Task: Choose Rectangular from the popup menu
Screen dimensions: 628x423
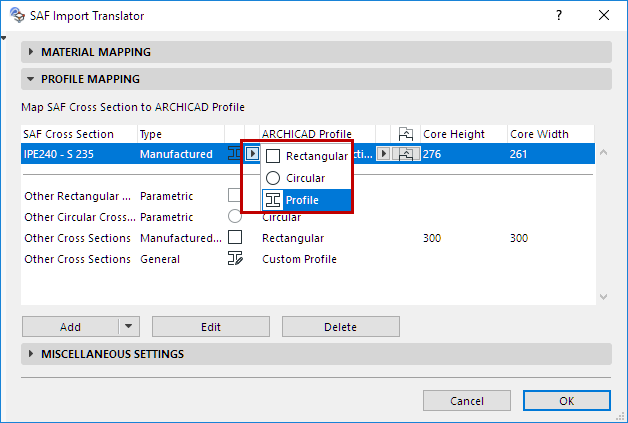Action: click(x=306, y=156)
